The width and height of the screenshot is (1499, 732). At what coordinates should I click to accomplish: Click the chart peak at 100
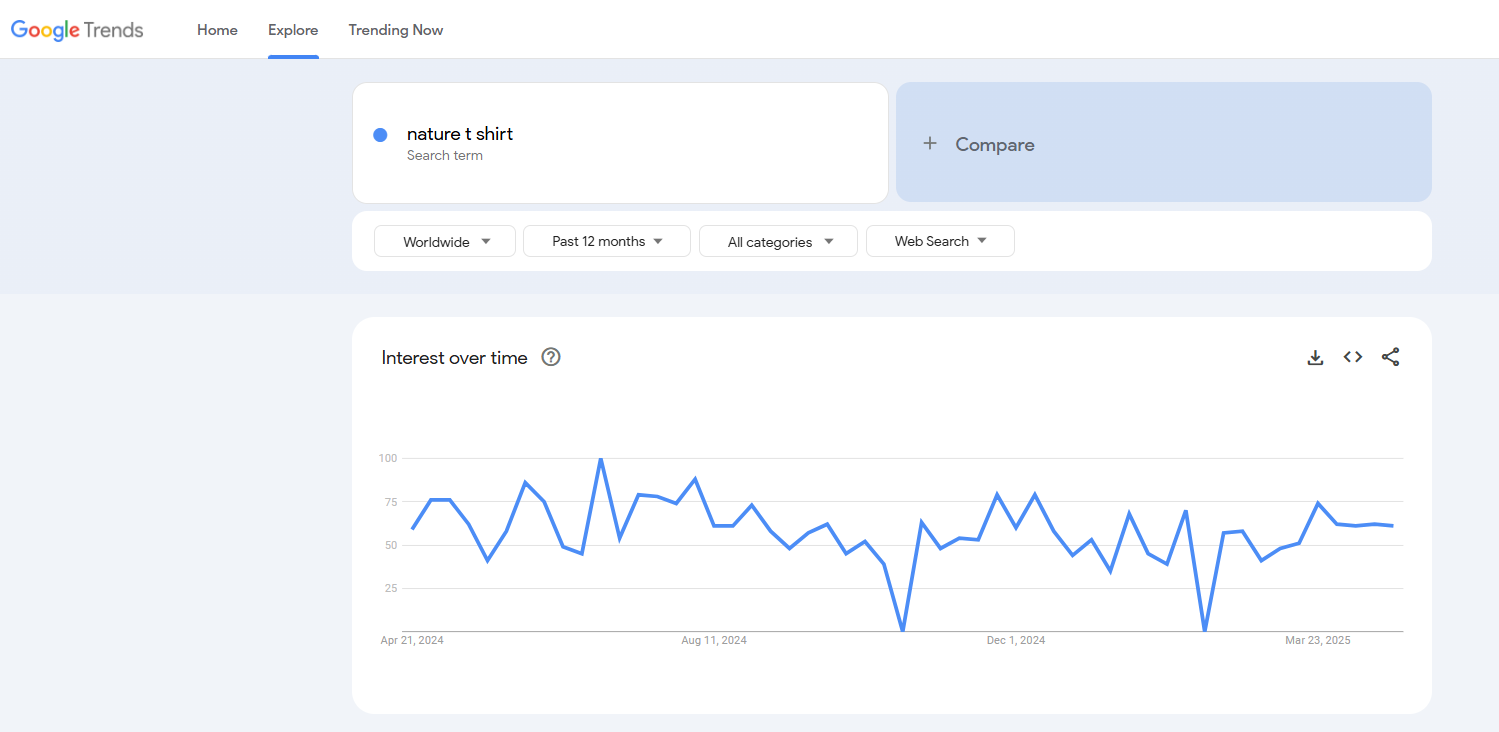point(600,459)
